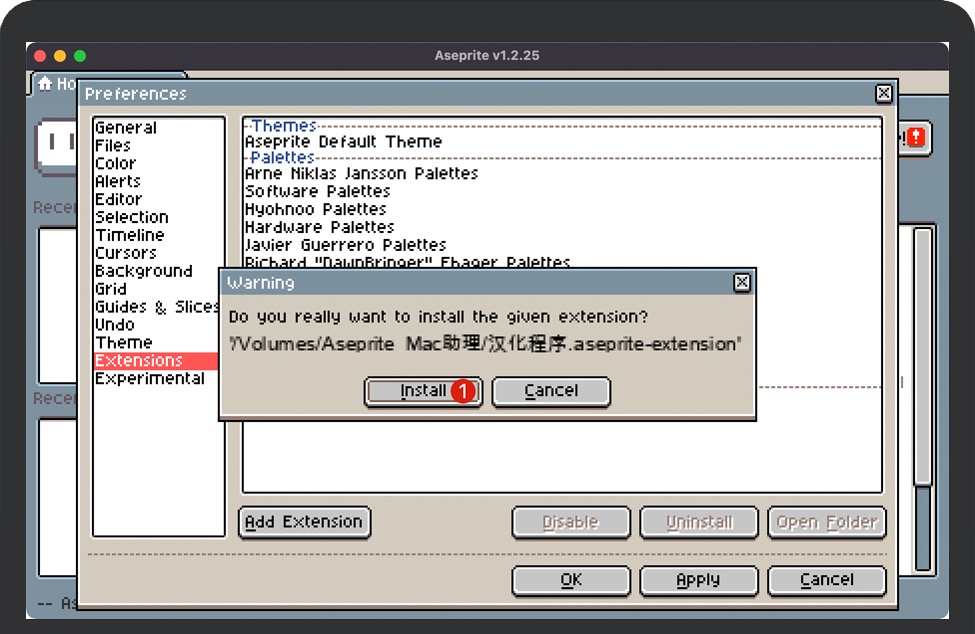The image size is (975, 634).
Task: Select Hyohnoo Palettes entry
Action: tap(562, 209)
